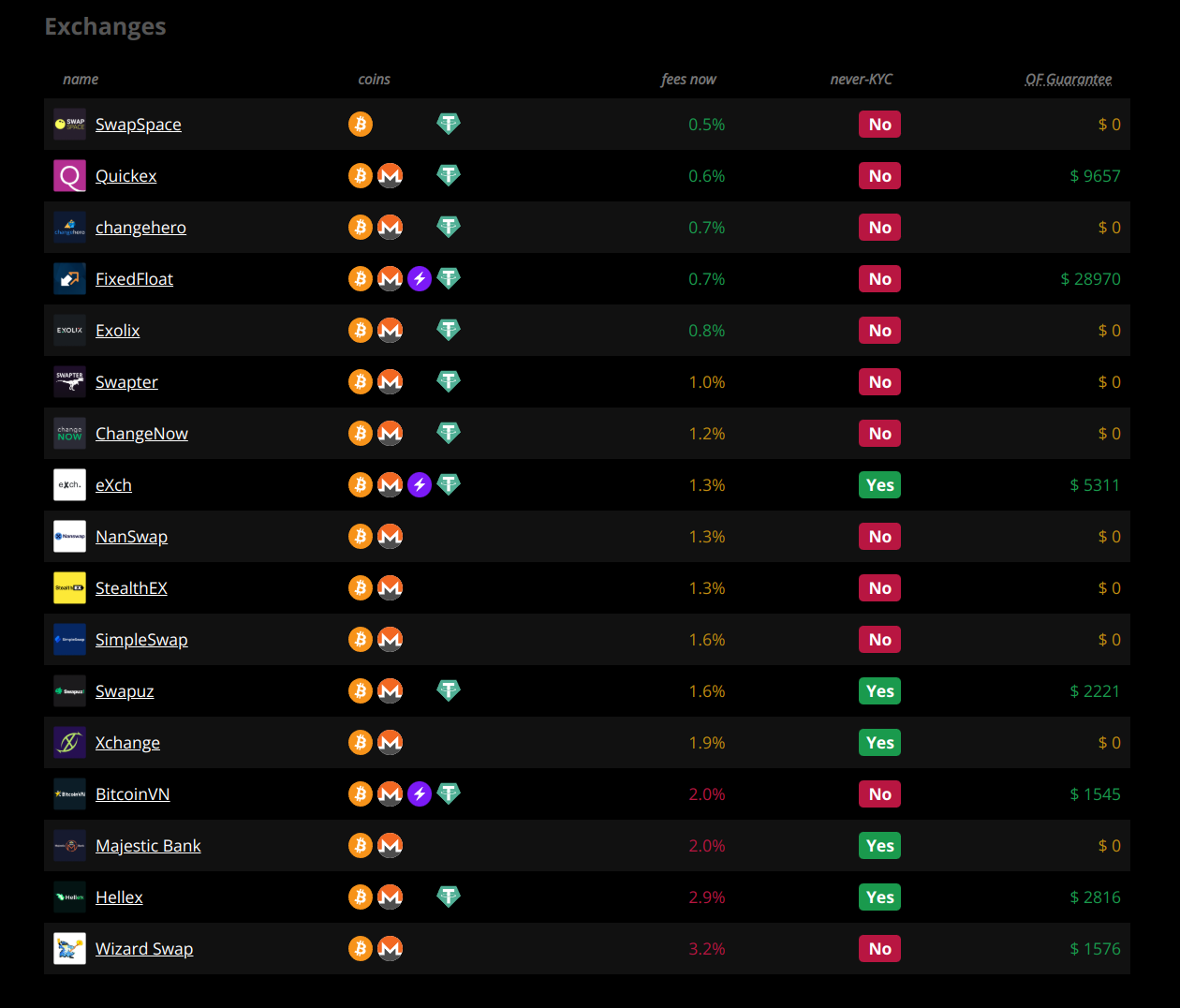This screenshot has width=1180, height=1008.
Task: Click the Lightning icon in FixedFloat row
Action: click(x=420, y=278)
